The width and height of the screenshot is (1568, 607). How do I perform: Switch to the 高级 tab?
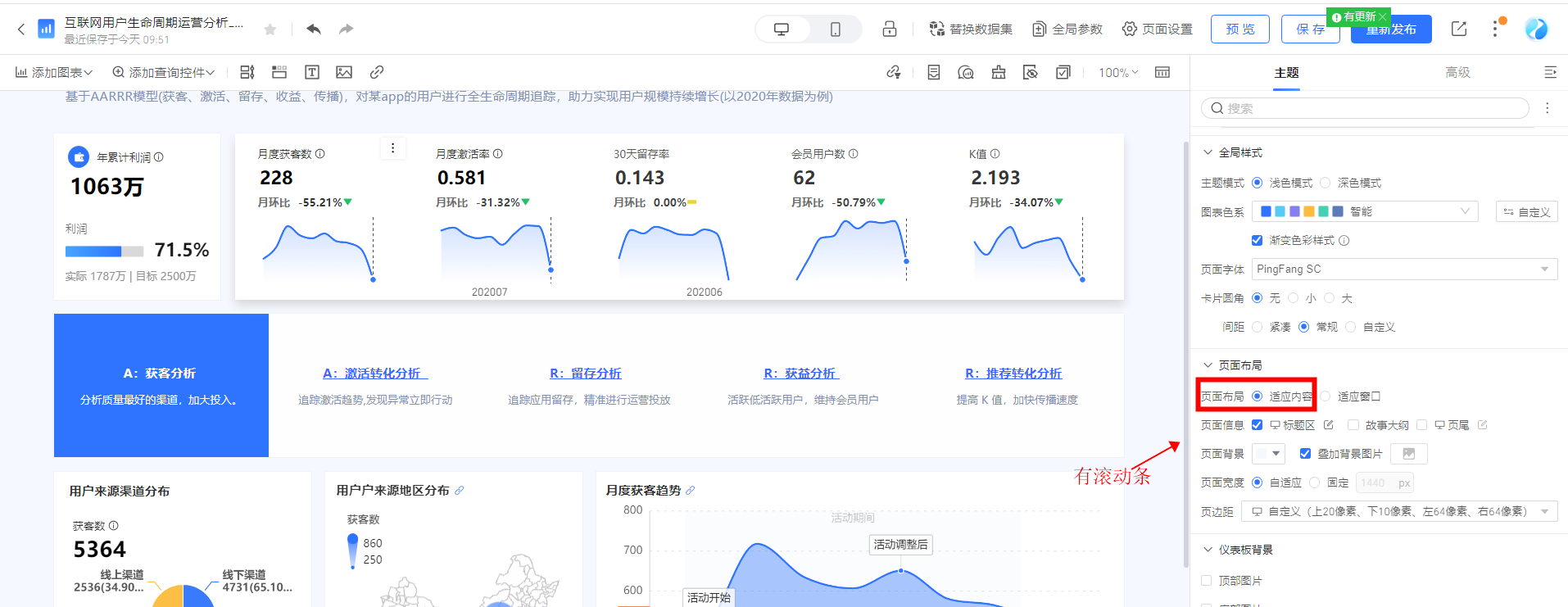[x=1457, y=73]
